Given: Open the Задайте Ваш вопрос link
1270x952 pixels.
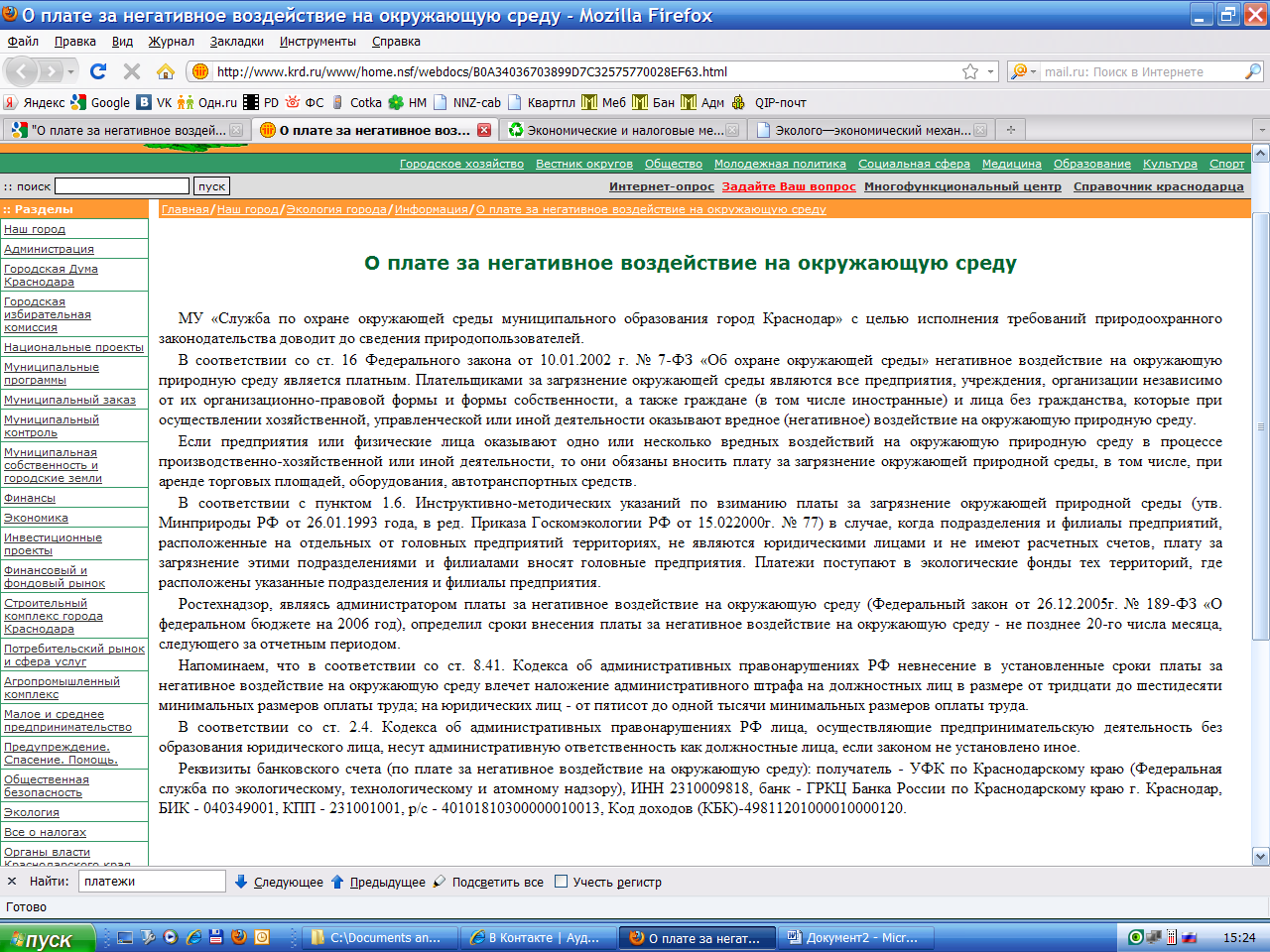Looking at the screenshot, I should (x=789, y=186).
